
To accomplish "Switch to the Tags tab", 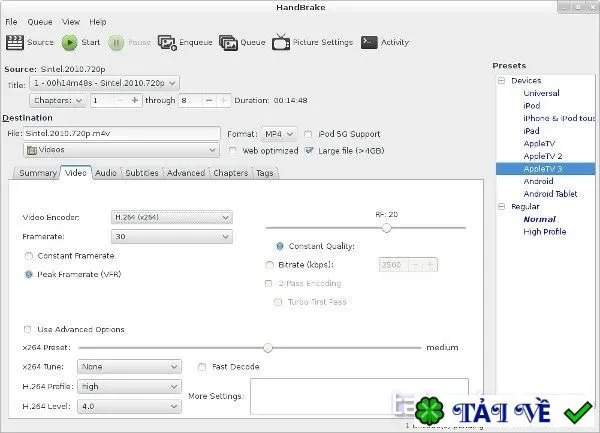I will (265, 173).
